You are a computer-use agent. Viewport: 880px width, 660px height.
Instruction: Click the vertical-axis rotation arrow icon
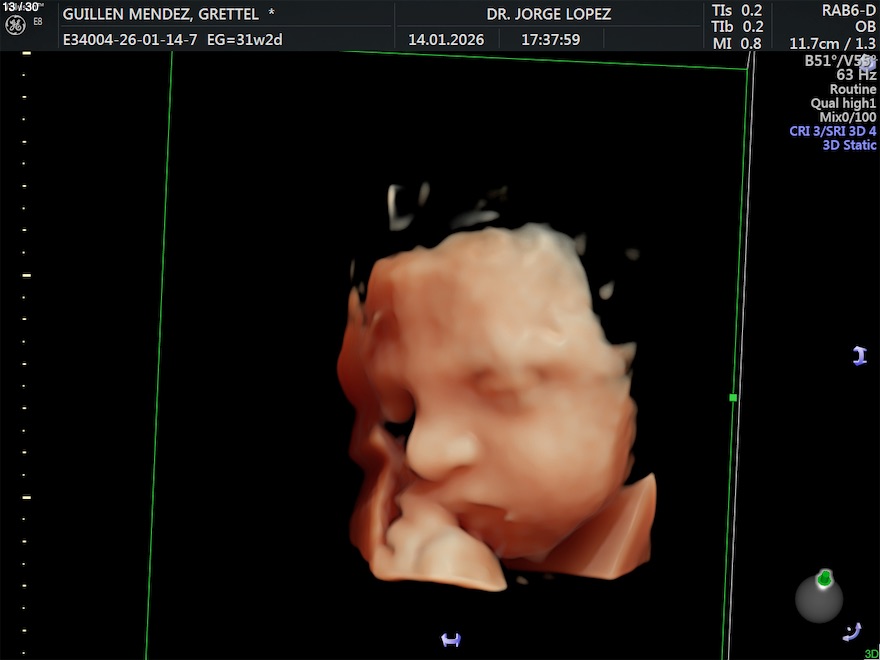coord(859,356)
